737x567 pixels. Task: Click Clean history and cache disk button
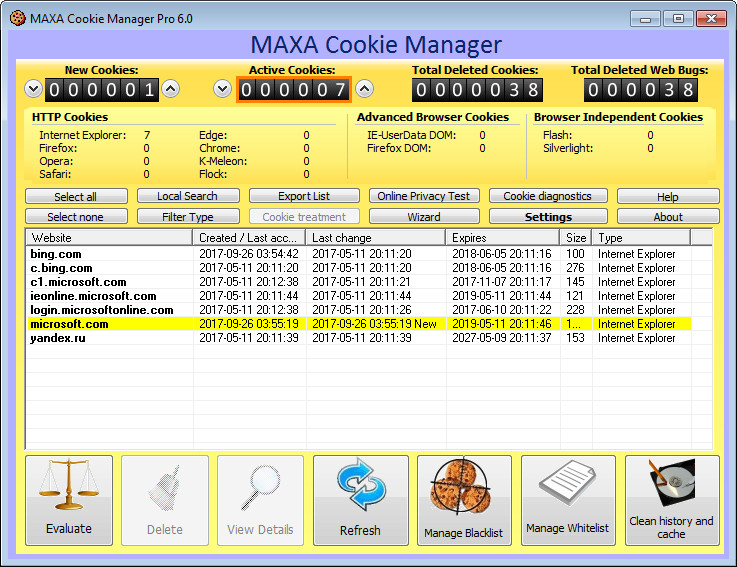click(672, 500)
